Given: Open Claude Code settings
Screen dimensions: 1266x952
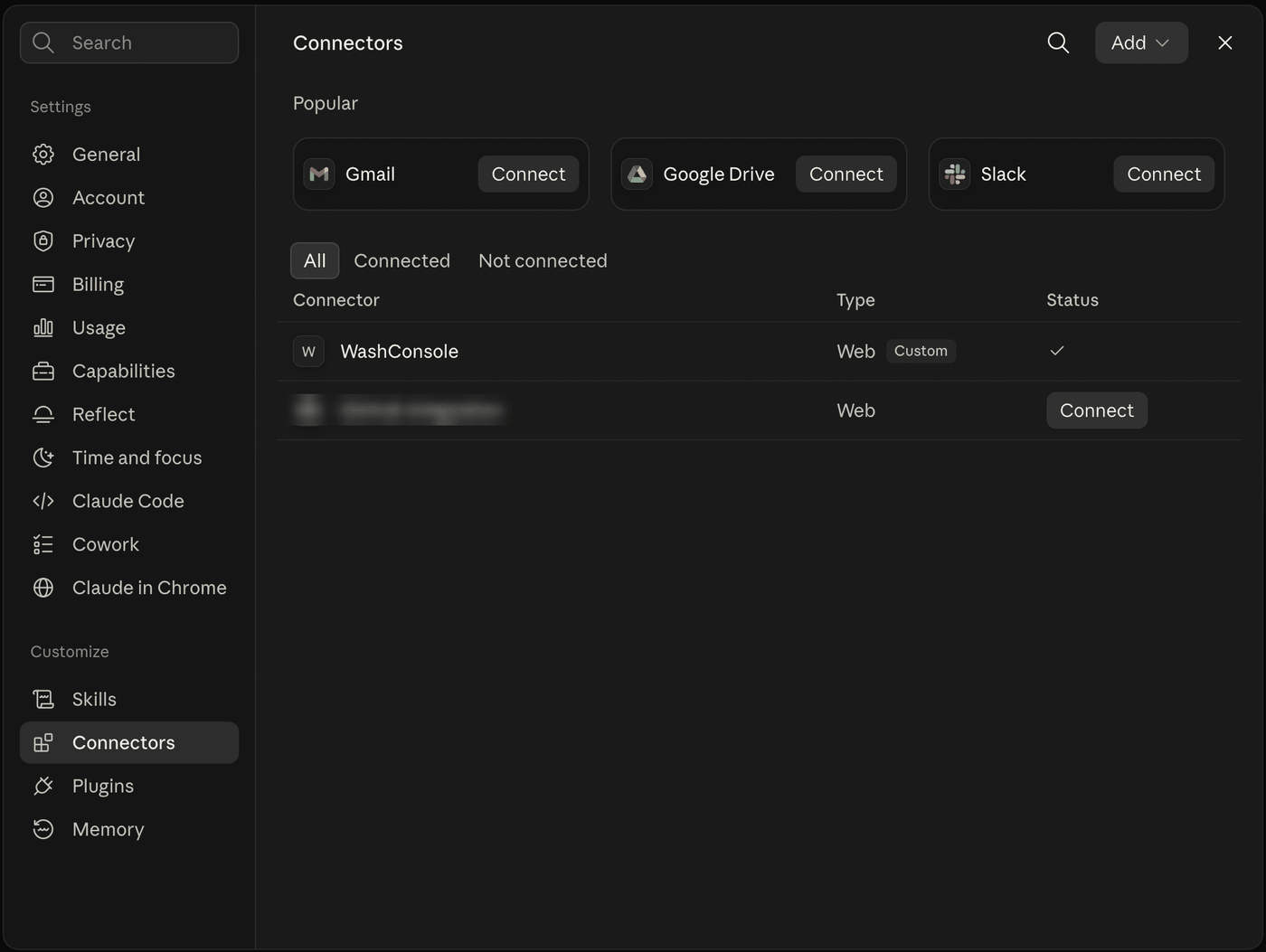Looking at the screenshot, I should pos(129,502).
